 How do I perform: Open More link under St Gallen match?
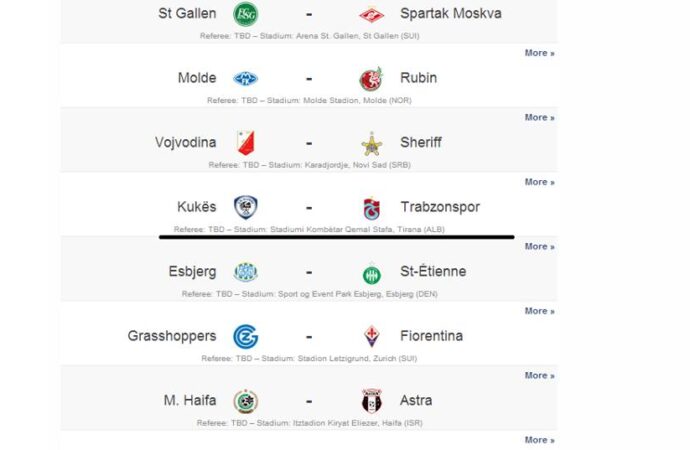540,53
